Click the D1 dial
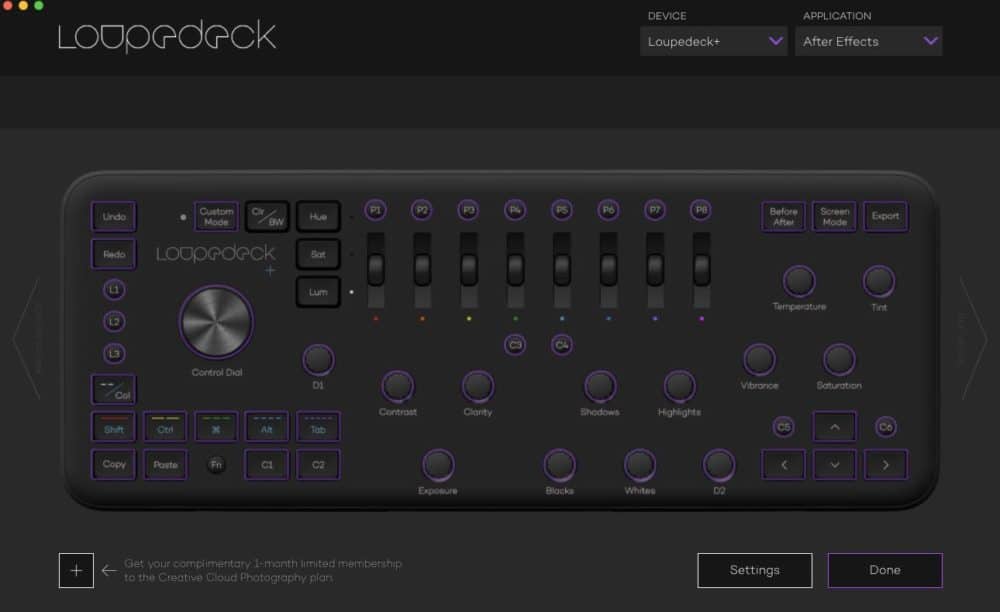Screen dimensions: 1000x612 click(x=318, y=360)
